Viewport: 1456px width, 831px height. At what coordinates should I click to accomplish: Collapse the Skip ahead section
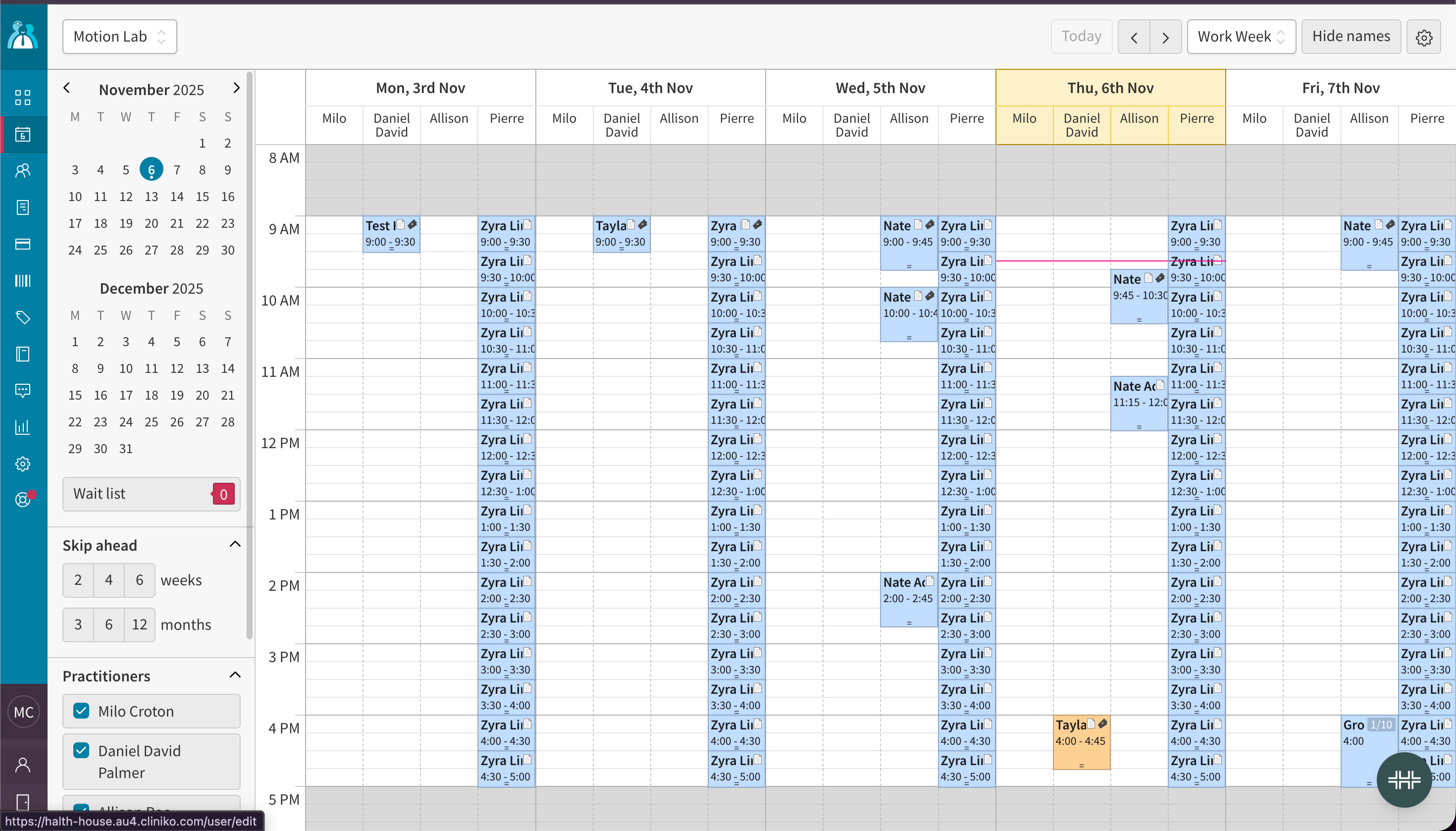(235, 544)
